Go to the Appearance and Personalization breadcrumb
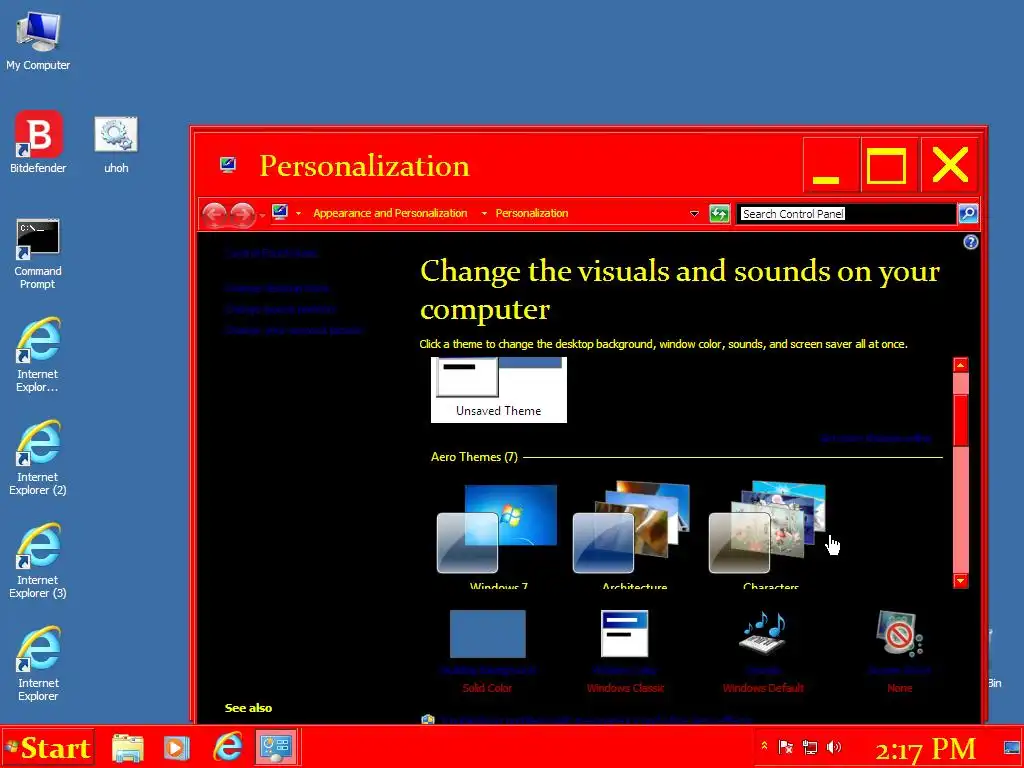This screenshot has height=768, width=1024. click(391, 213)
